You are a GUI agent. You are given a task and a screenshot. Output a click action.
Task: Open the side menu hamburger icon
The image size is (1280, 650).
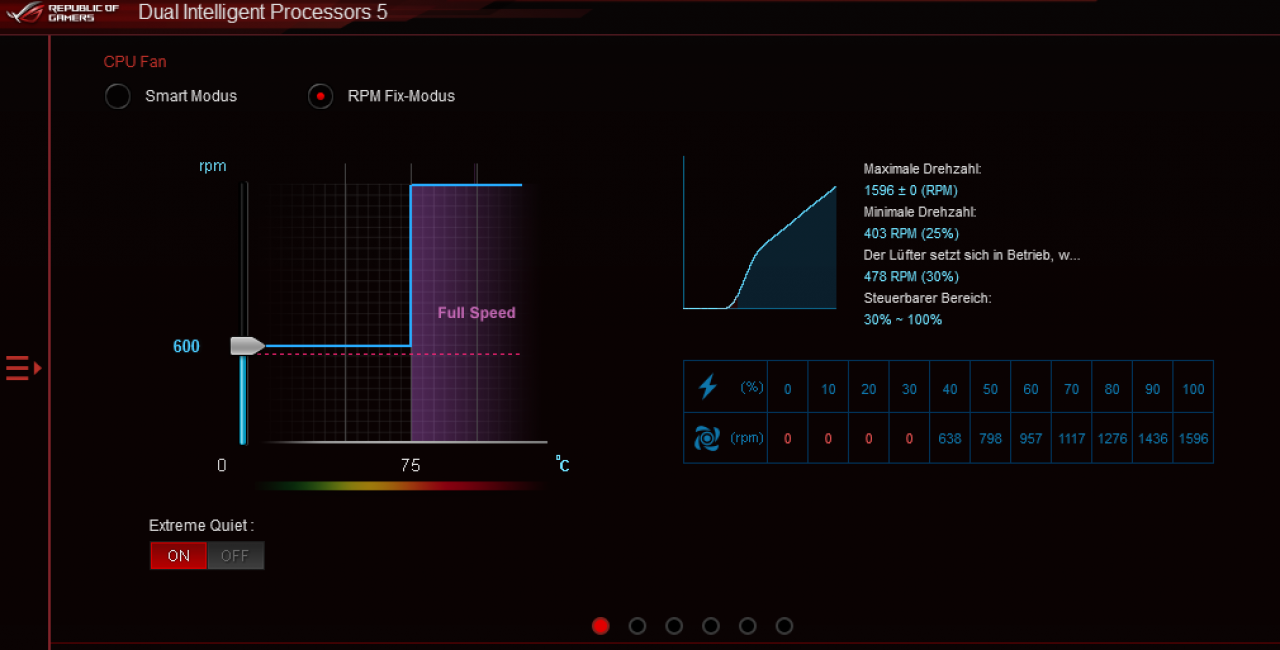pos(23,368)
